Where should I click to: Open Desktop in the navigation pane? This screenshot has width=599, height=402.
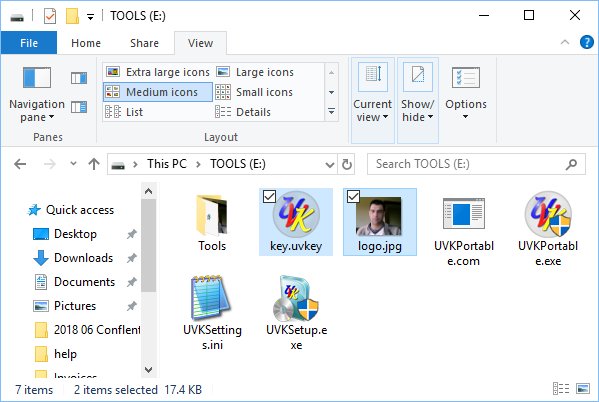tap(75, 234)
